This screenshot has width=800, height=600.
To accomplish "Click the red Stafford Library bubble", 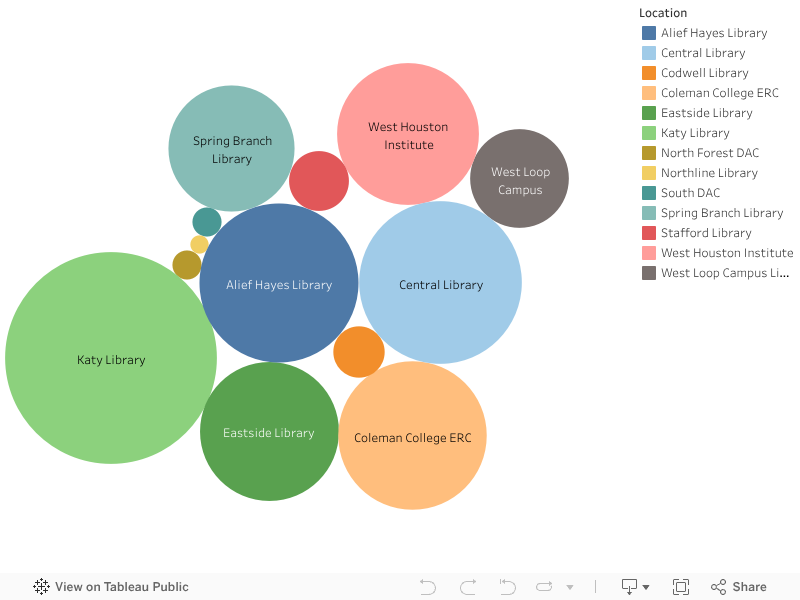I will [319, 181].
